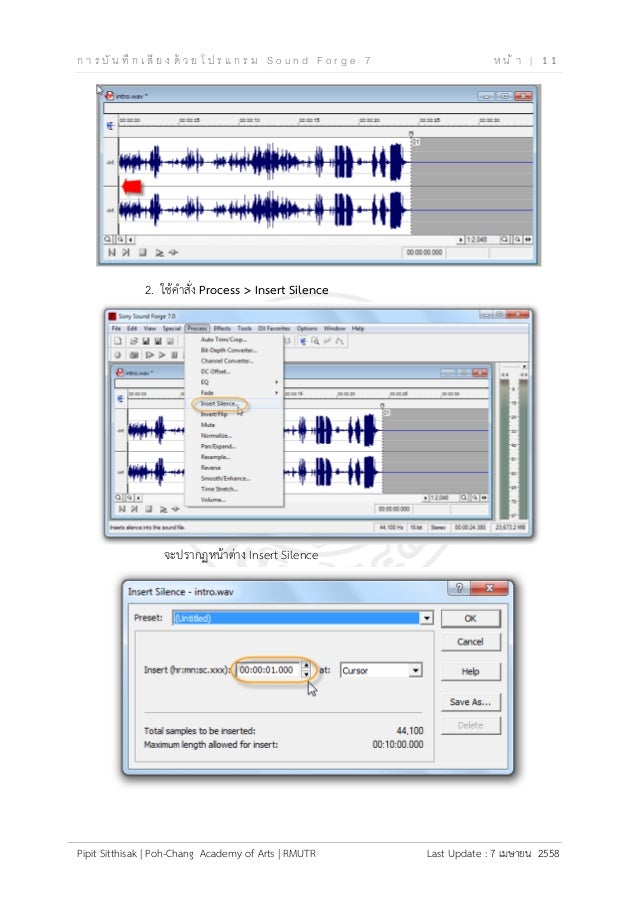The image size is (638, 903).
Task: Click the Record button in Sound Forge transport bar
Action: pos(117,355)
